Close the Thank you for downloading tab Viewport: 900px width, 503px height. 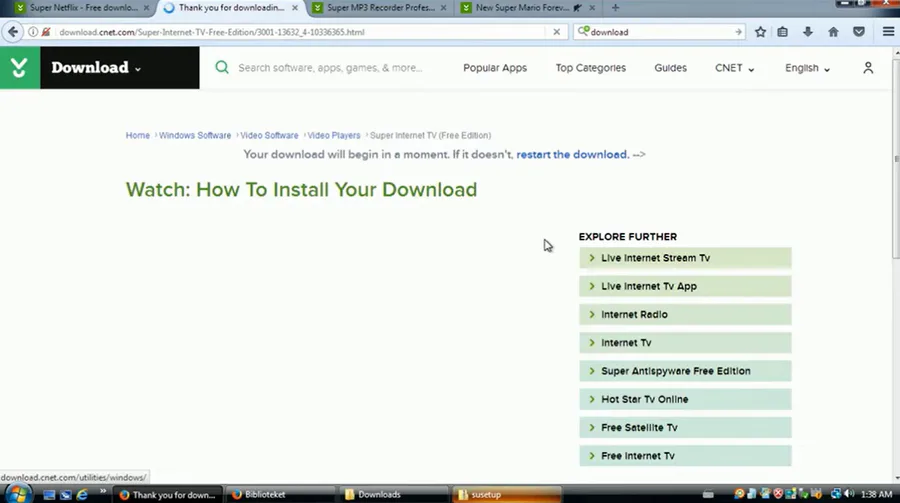pos(295,8)
